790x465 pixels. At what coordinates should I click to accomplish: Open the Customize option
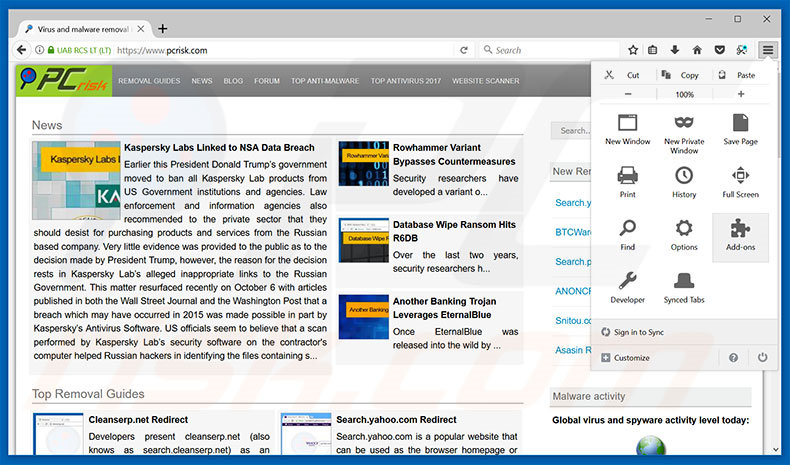631,358
